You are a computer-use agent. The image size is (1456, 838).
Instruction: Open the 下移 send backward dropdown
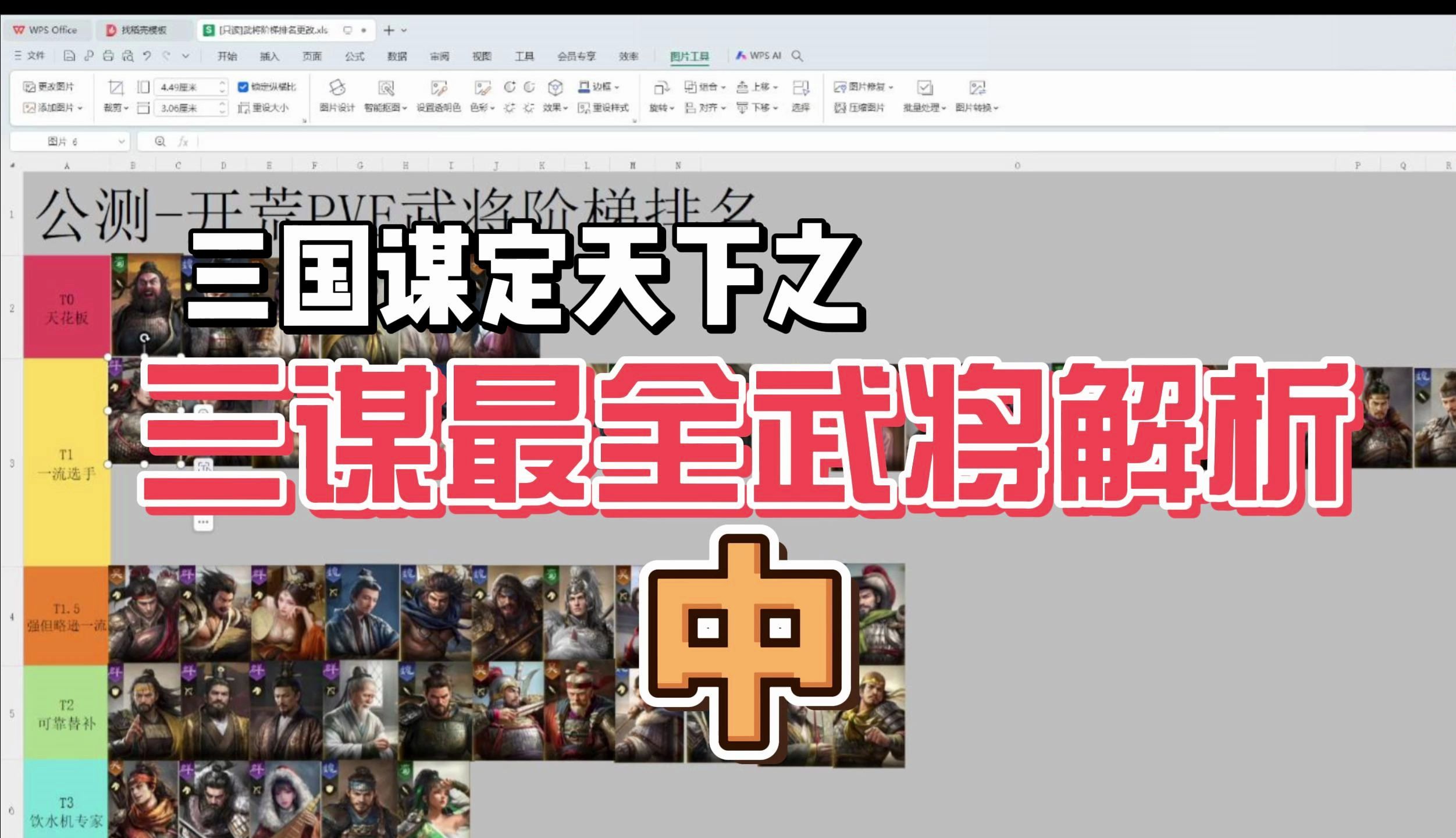(x=776, y=108)
